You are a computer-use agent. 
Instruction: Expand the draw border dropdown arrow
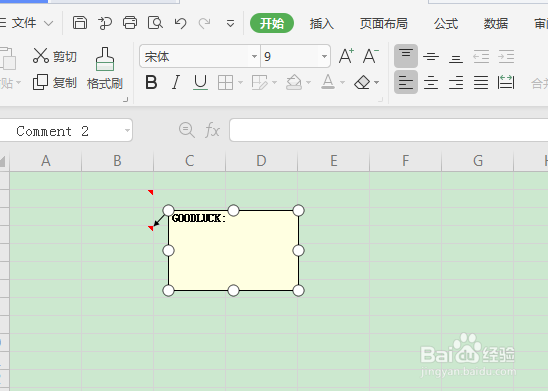click(274, 83)
